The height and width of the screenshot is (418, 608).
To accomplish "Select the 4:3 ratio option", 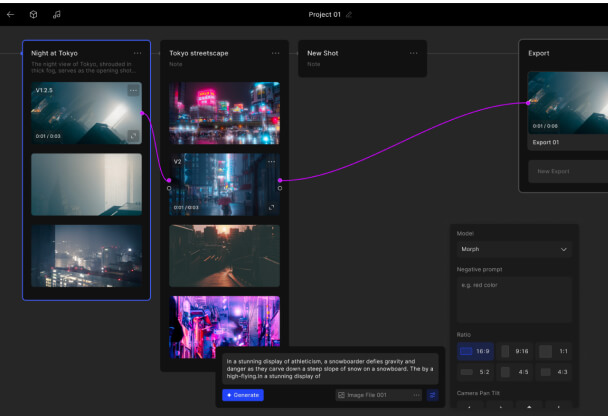I will (x=554, y=372).
